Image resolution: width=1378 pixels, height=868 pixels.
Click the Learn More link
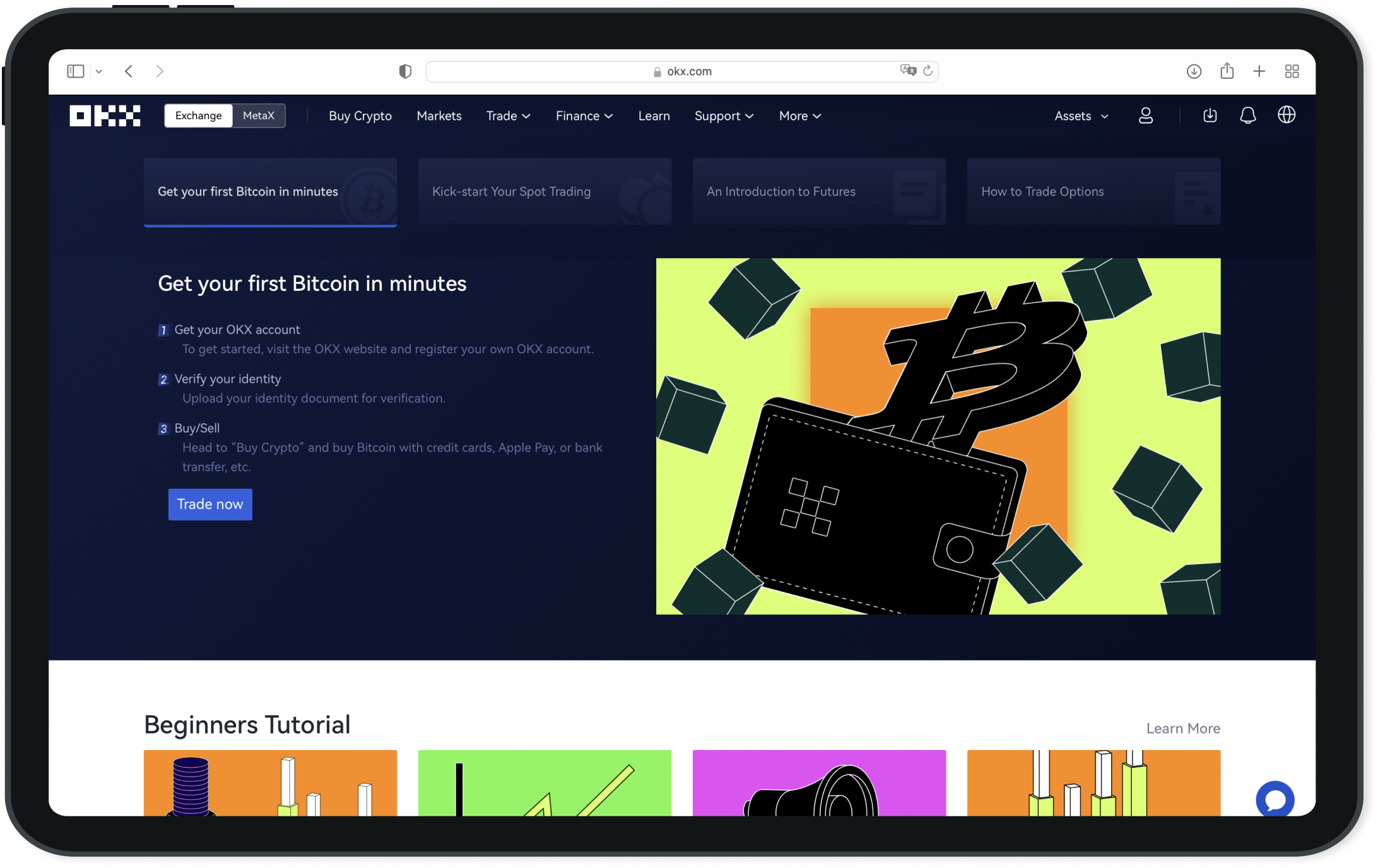(1183, 727)
